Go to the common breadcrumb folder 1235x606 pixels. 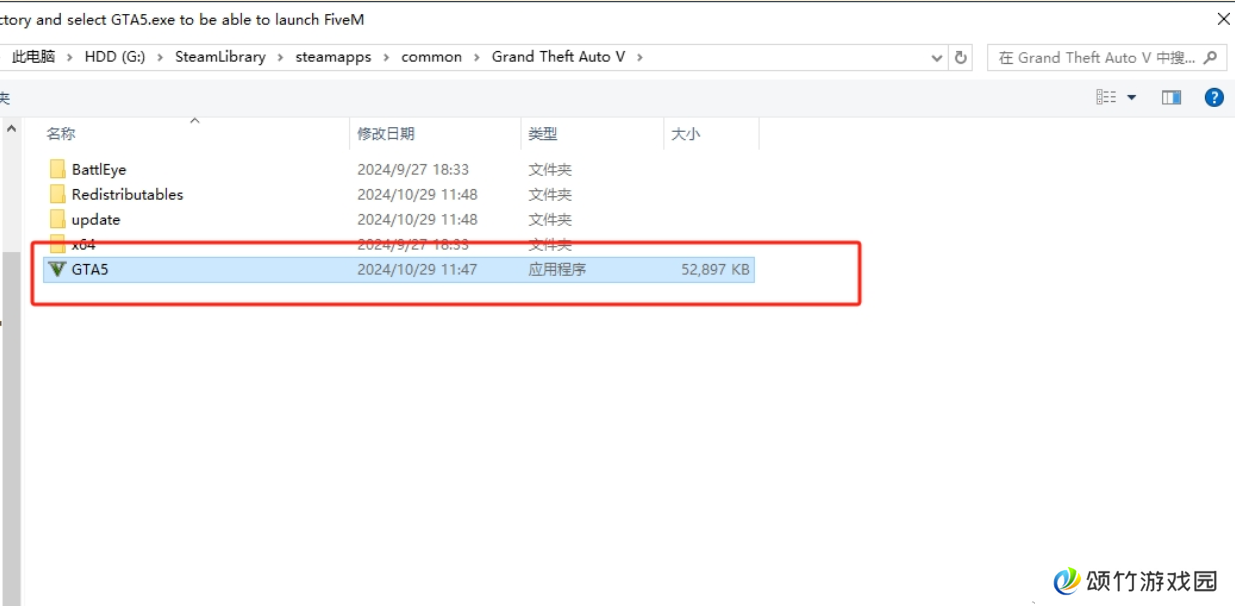point(432,57)
